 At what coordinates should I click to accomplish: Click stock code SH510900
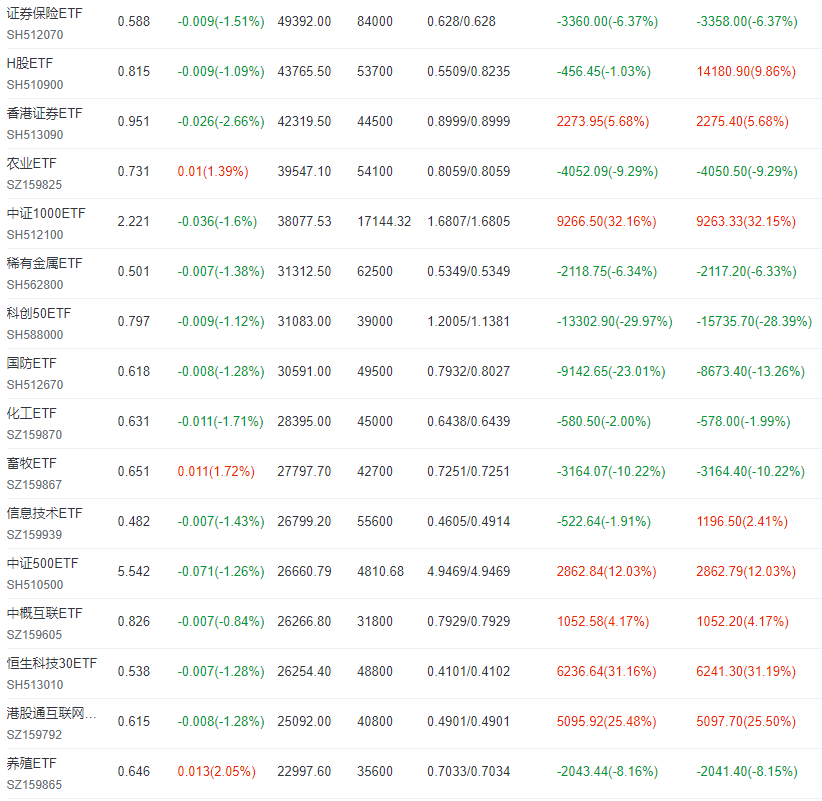point(35,84)
